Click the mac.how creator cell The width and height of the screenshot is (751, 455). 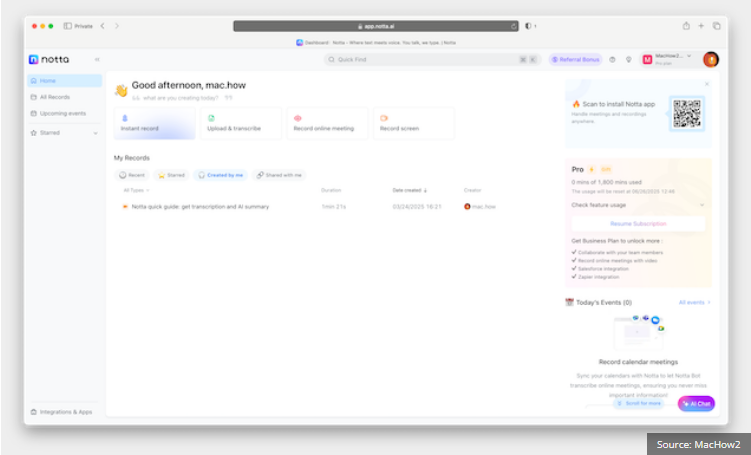pyautogui.click(x=480, y=207)
